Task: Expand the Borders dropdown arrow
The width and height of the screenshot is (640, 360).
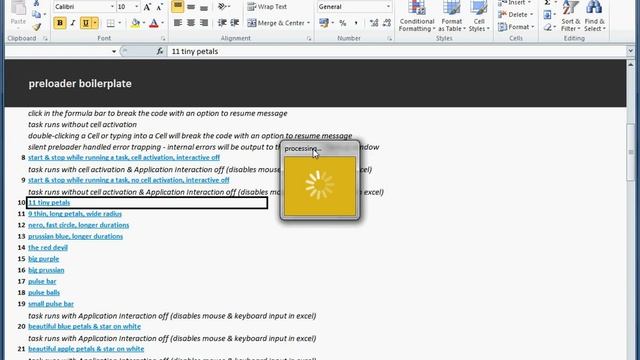Action: coord(120,23)
